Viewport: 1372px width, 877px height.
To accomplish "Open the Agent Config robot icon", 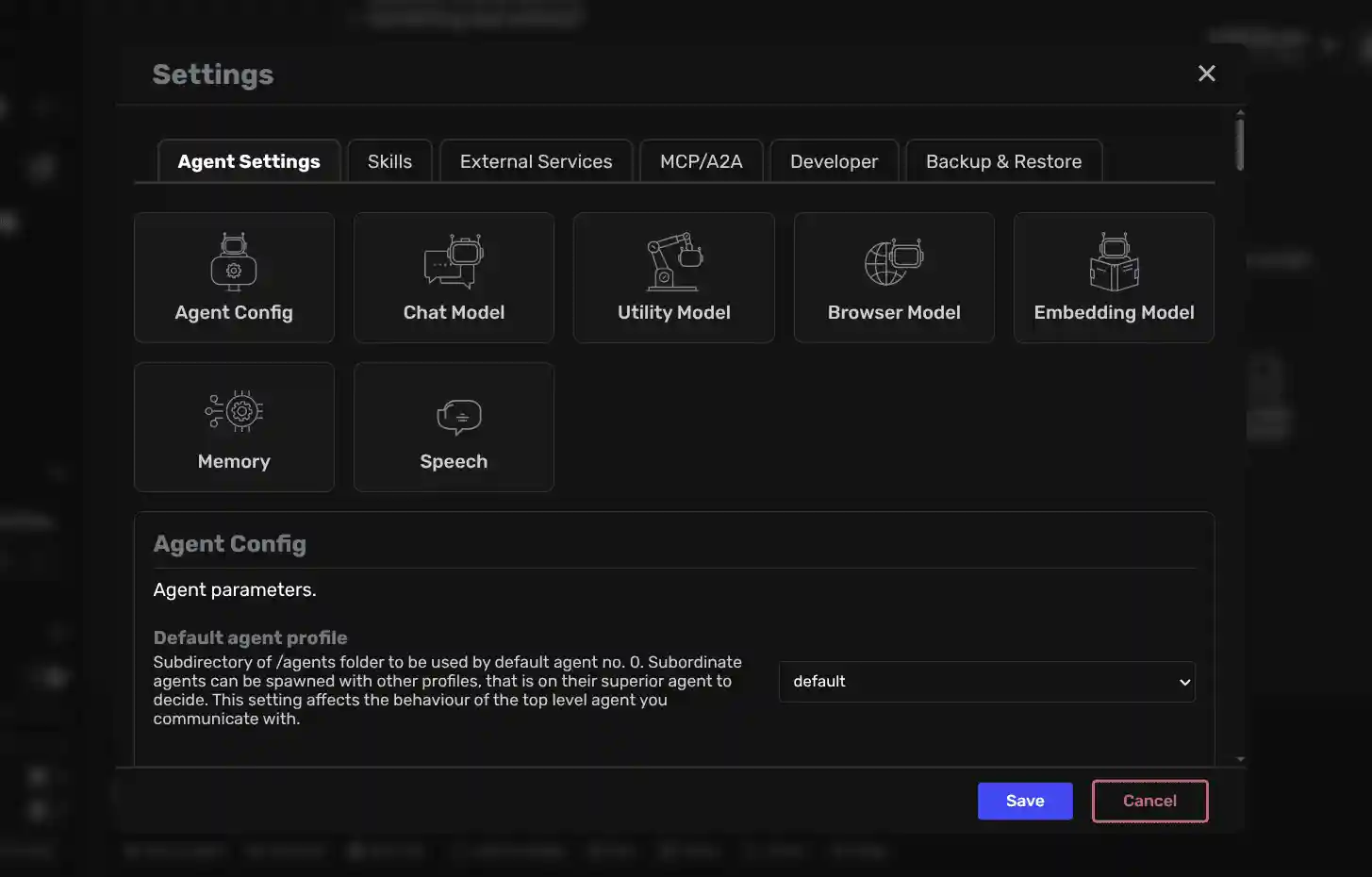I will point(234,261).
